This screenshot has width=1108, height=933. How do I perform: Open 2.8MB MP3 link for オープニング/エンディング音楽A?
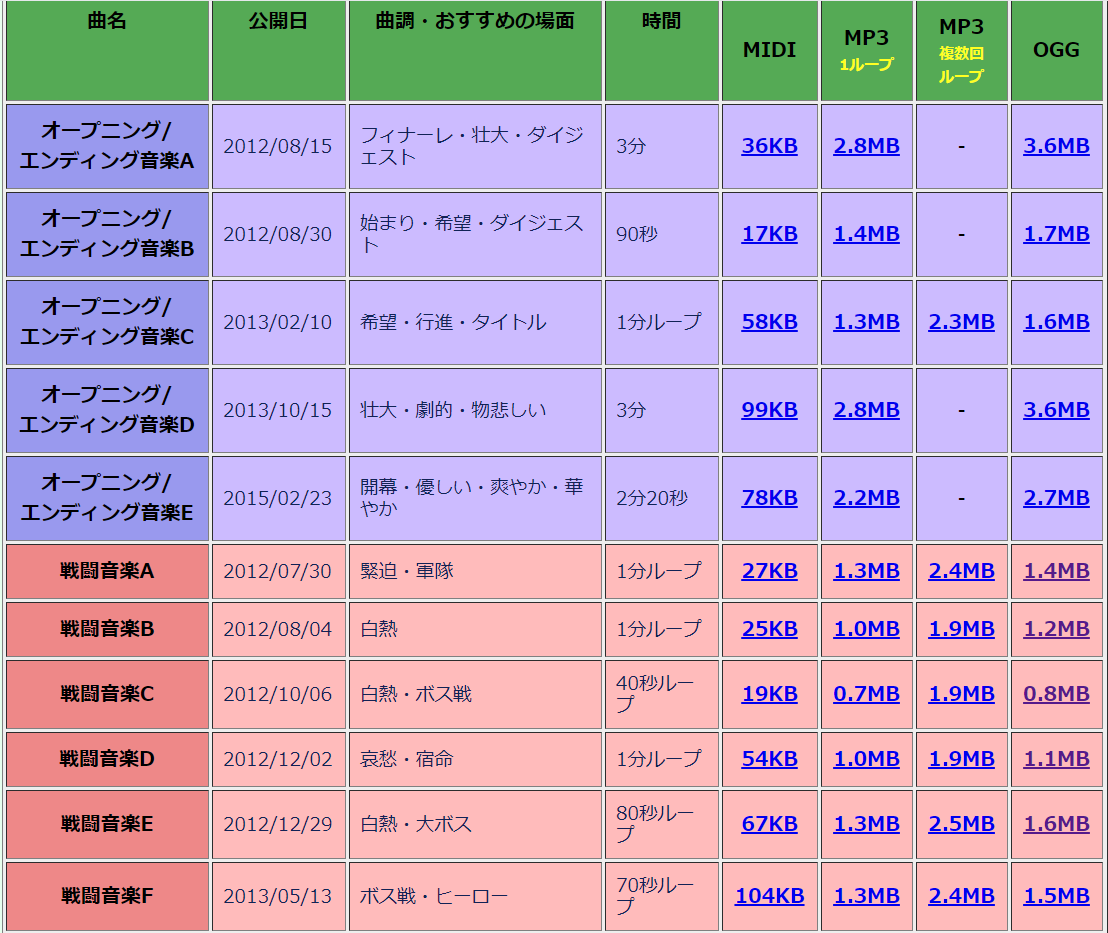[x=866, y=146]
